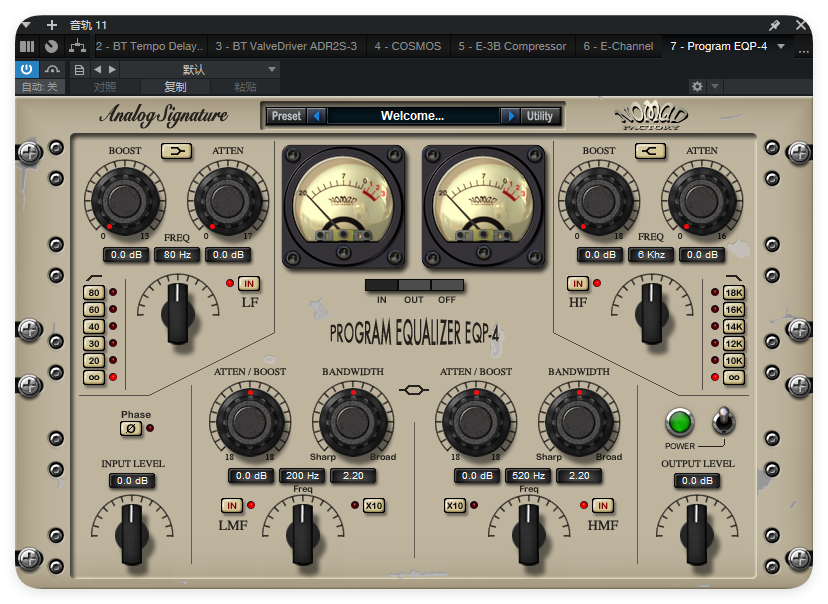The image size is (828, 604).
Task: Set VU meter mode to IN
Action: [x=382, y=285]
